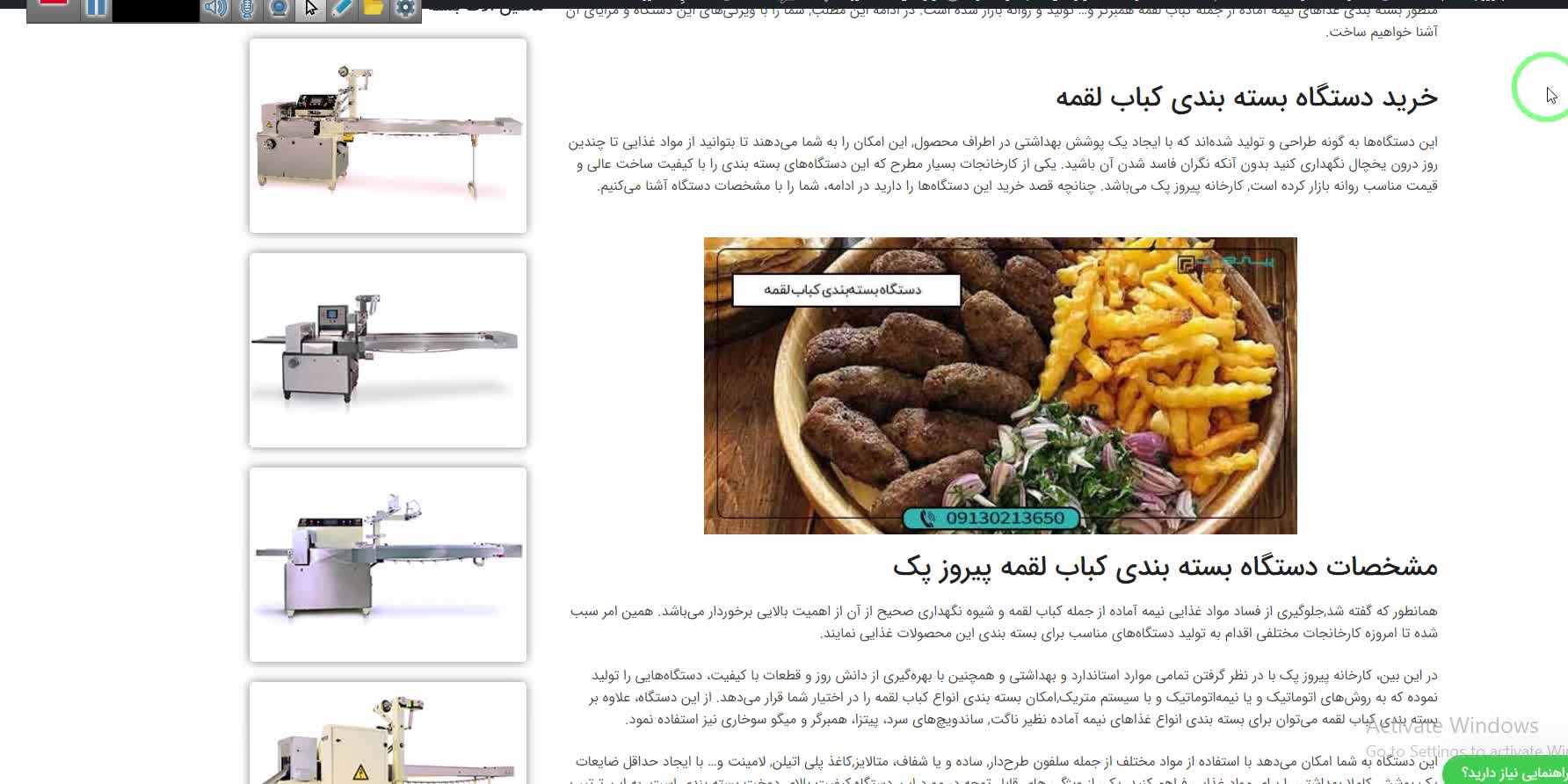1568x784 pixels.
Task: Open the second packaging machine thumbnail
Action: (x=388, y=350)
